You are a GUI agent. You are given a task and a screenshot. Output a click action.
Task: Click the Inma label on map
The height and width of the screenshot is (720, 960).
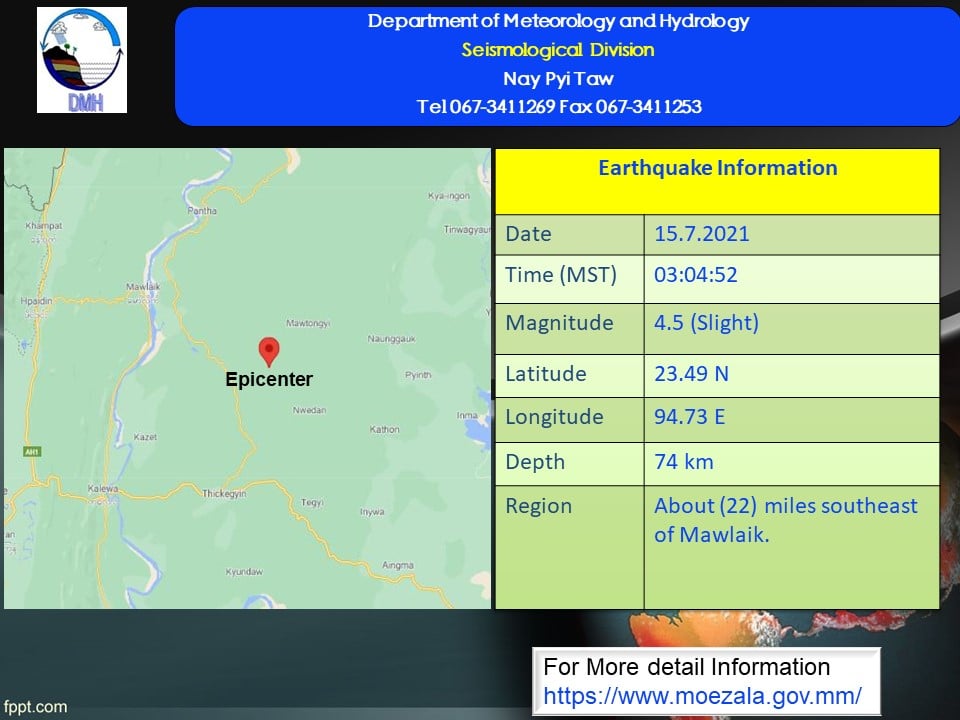point(467,415)
